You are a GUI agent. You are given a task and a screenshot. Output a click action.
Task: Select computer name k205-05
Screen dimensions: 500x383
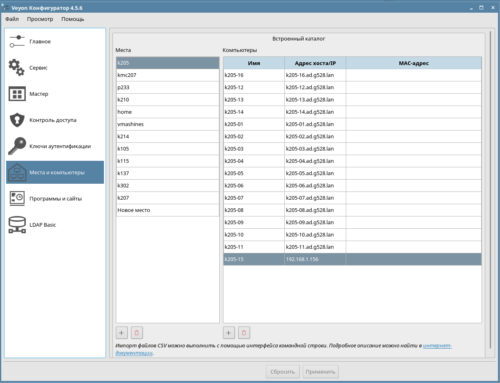pyautogui.click(x=254, y=173)
